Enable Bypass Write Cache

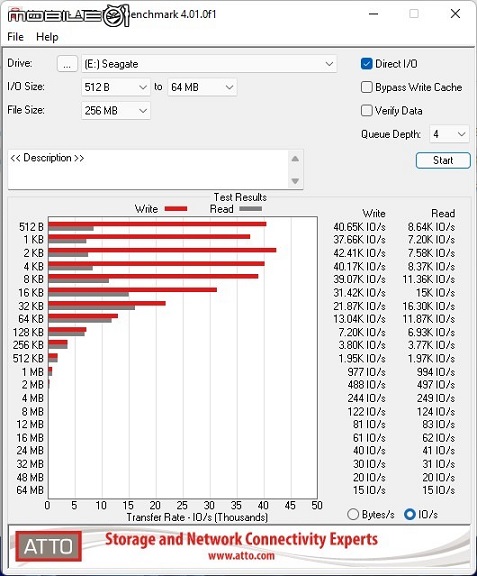click(366, 87)
